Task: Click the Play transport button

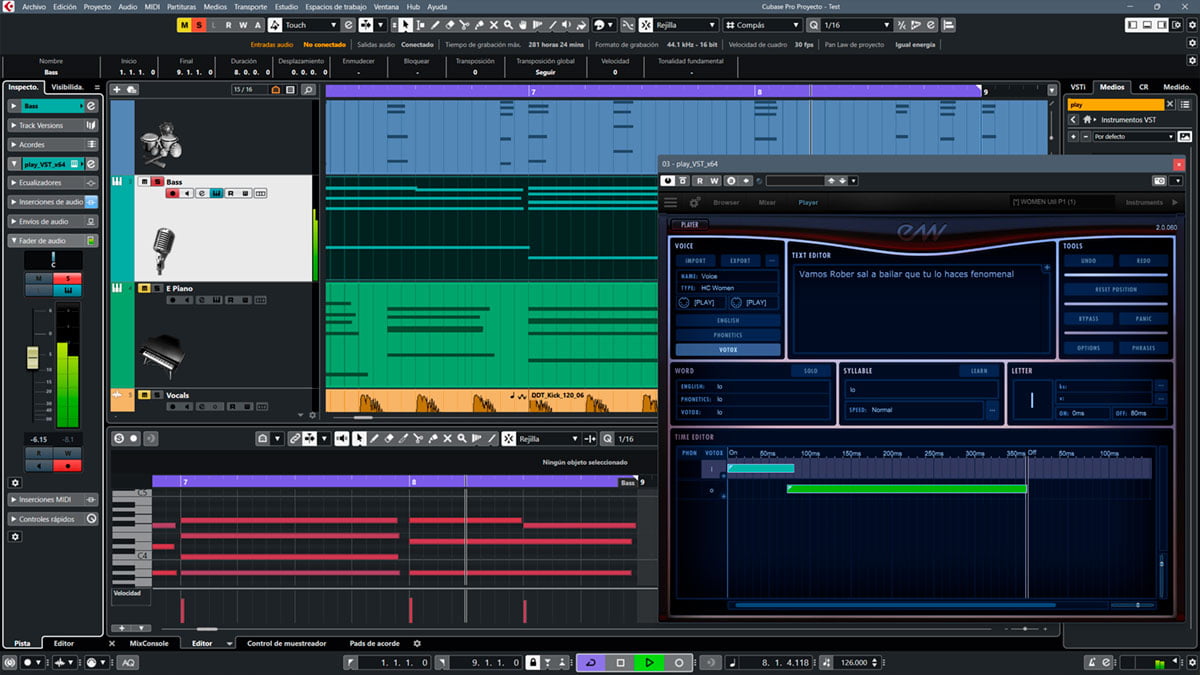Action: (649, 662)
